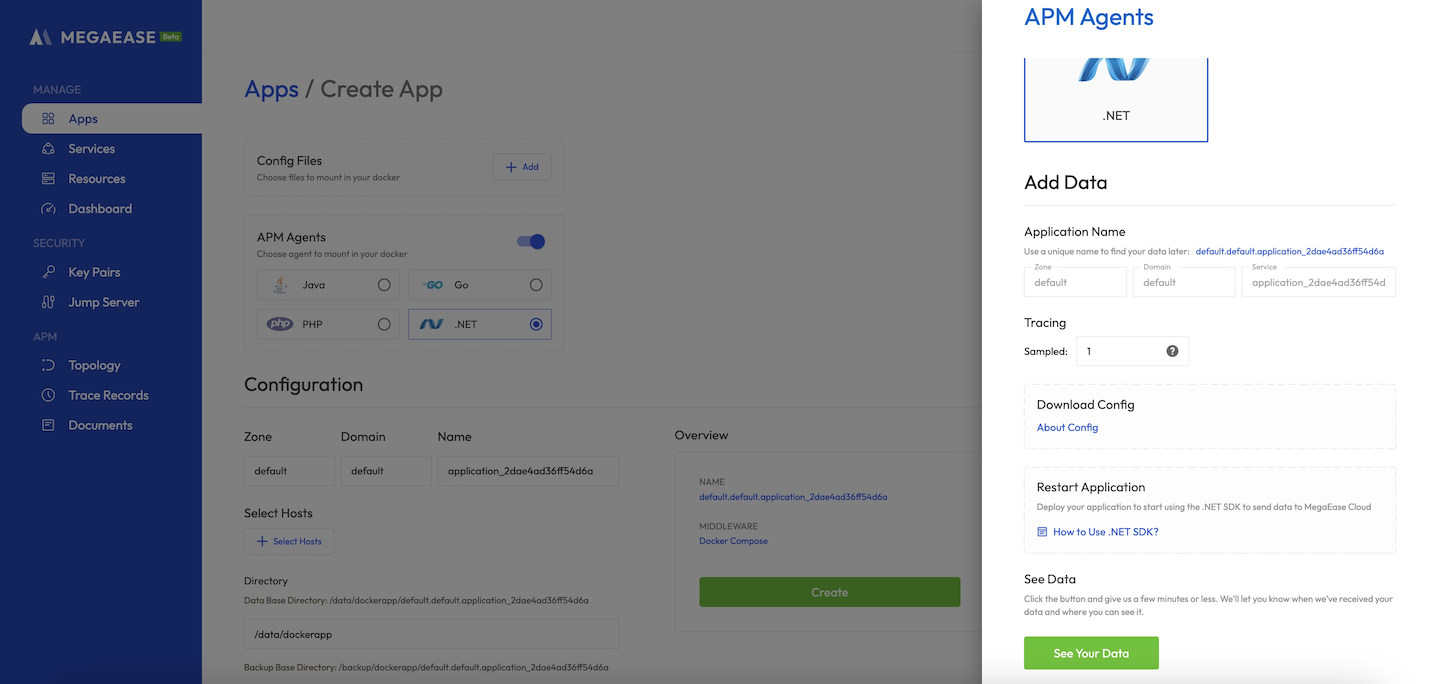This screenshot has height=684, width=1431.
Task: Open the How to Use .NET SDK link
Action: [x=1106, y=532]
